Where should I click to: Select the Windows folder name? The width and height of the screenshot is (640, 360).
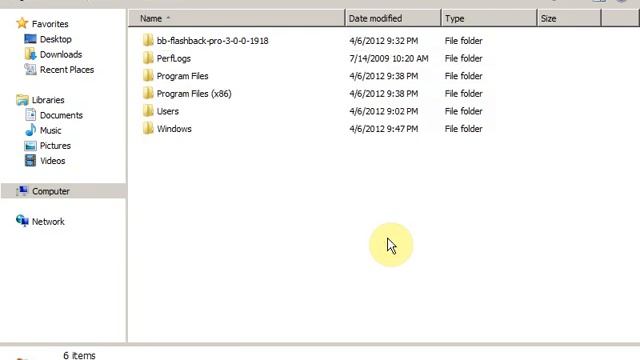(174, 129)
